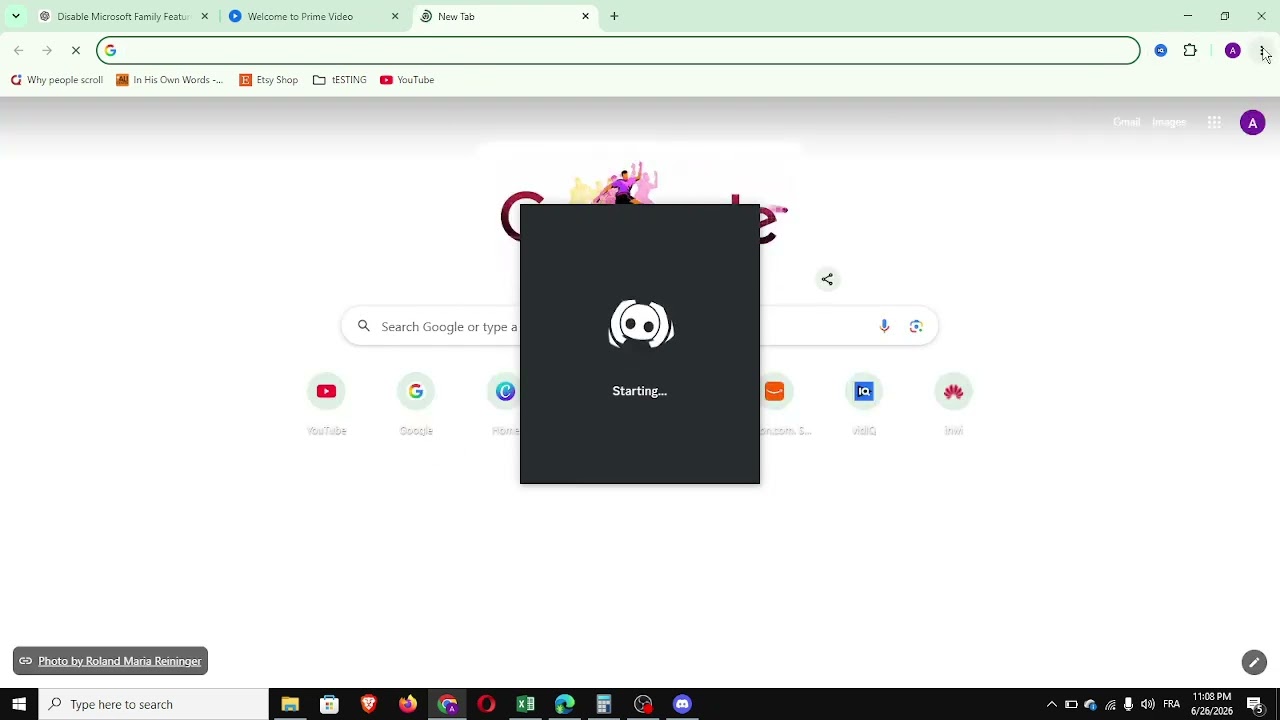Close the Disable Microsoft Family Features tab

(204, 16)
